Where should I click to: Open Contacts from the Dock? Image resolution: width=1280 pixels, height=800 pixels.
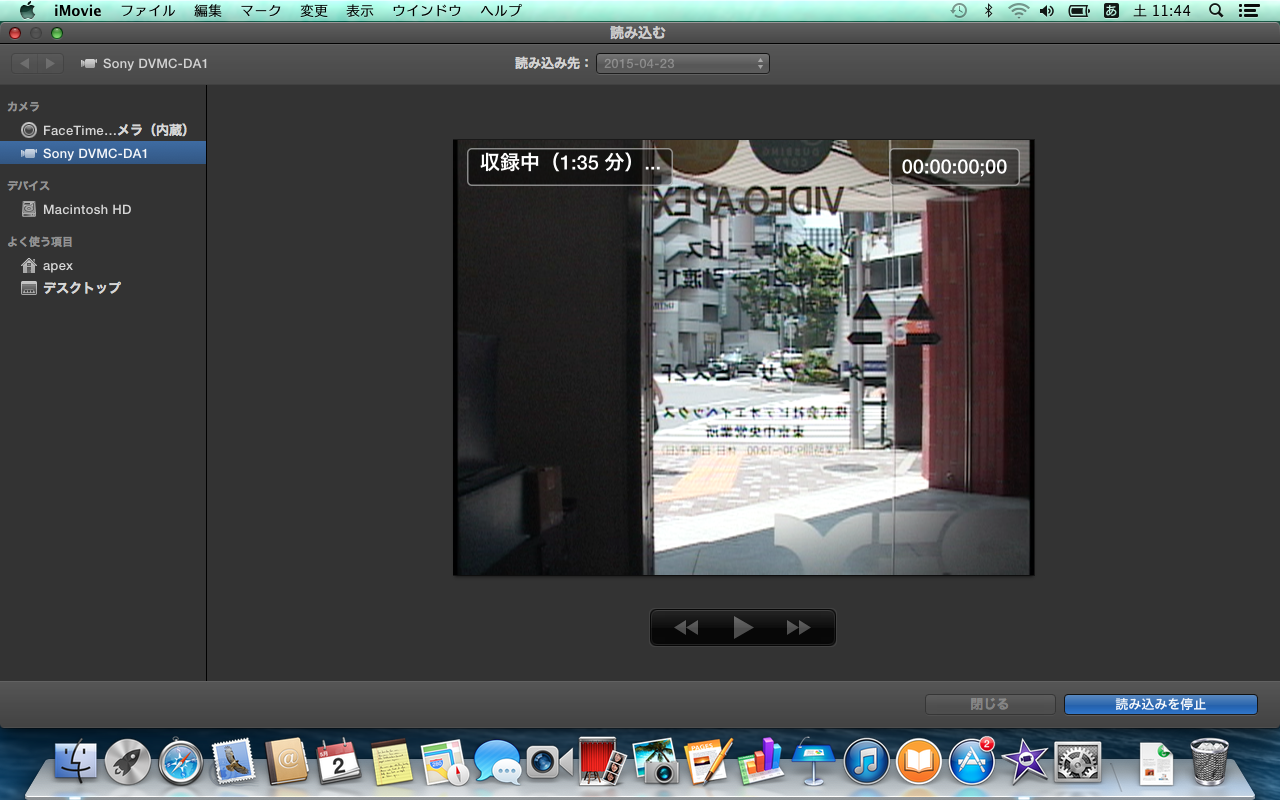click(x=287, y=762)
